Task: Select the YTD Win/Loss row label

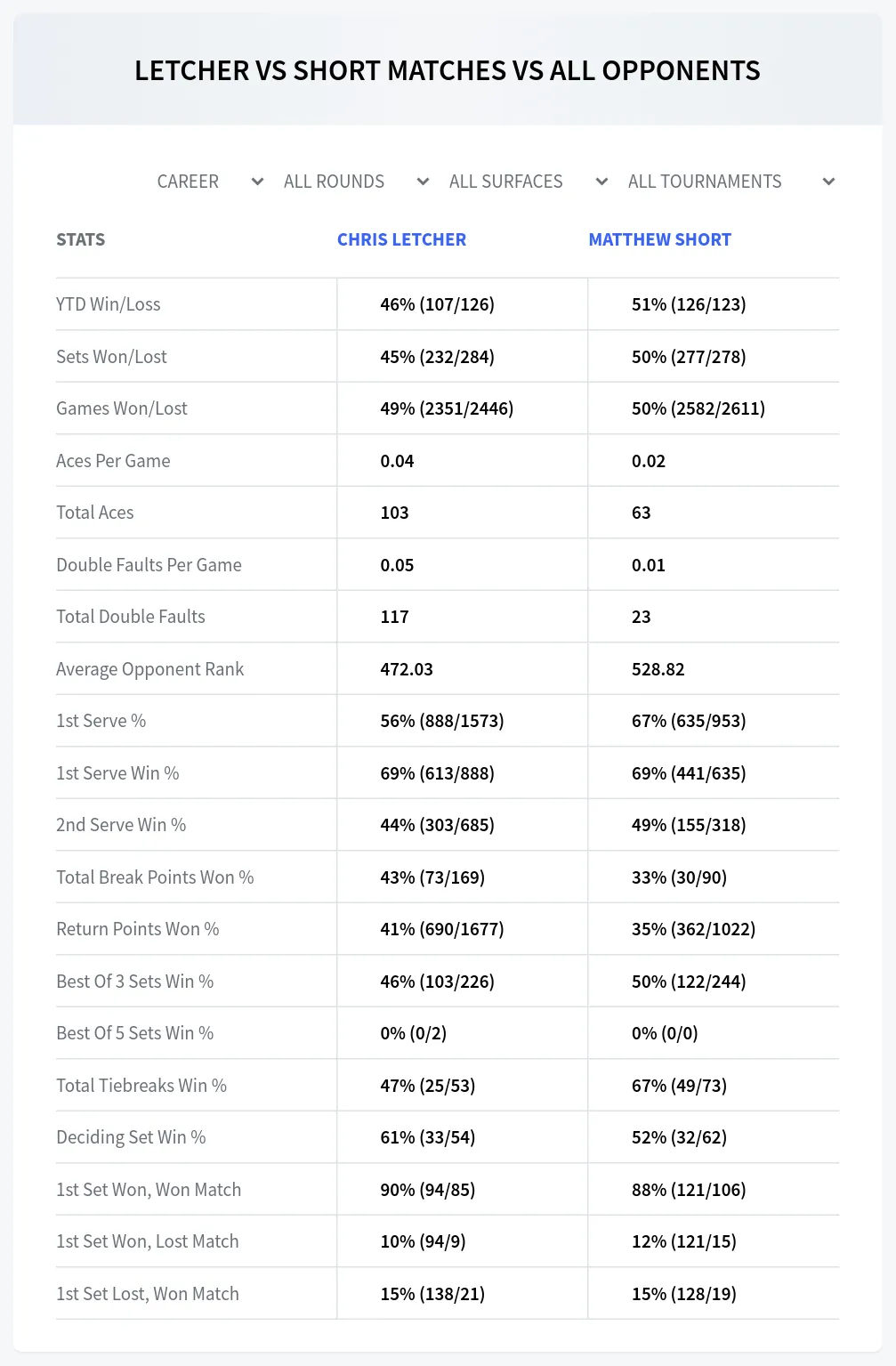Action: [x=109, y=304]
